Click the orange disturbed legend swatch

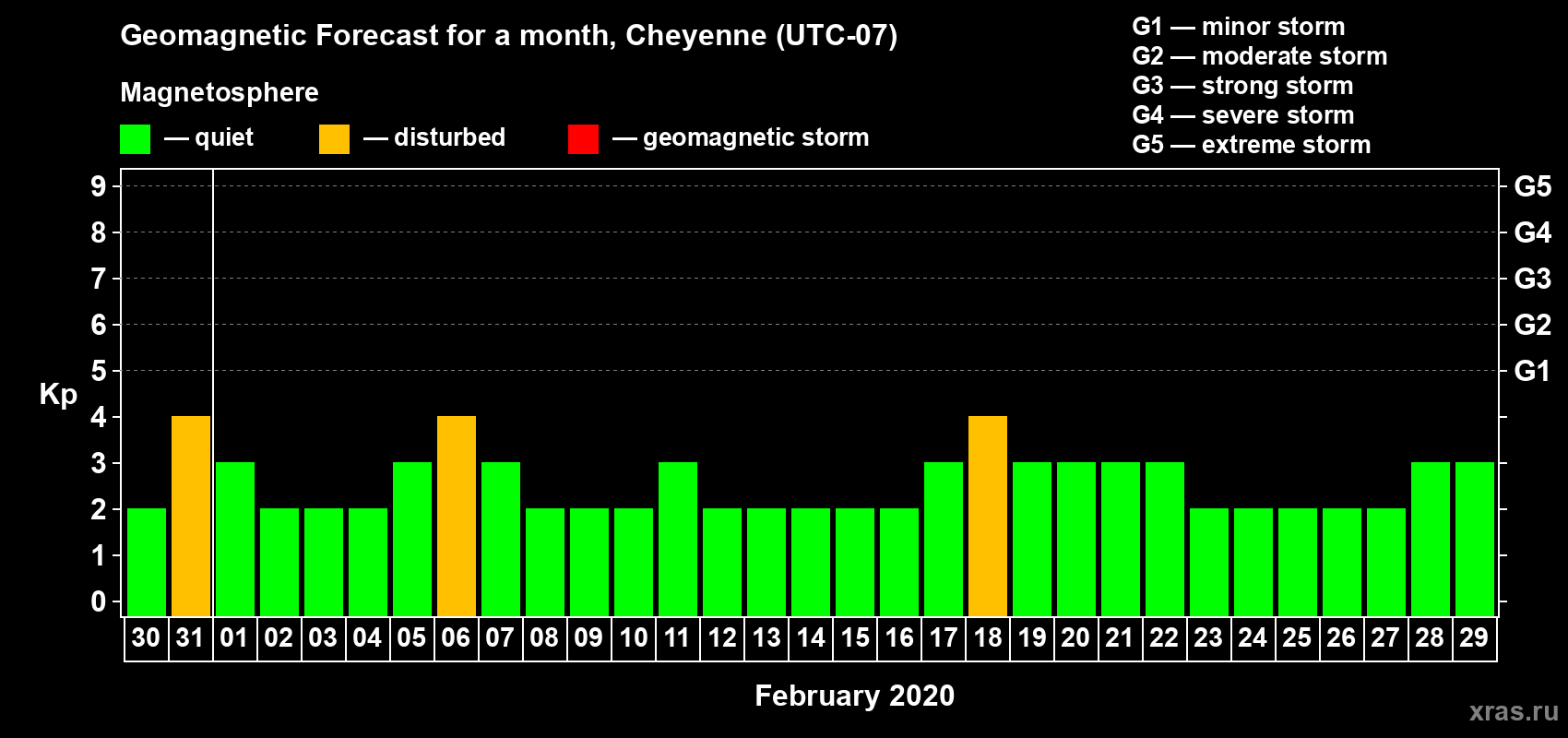tap(334, 139)
